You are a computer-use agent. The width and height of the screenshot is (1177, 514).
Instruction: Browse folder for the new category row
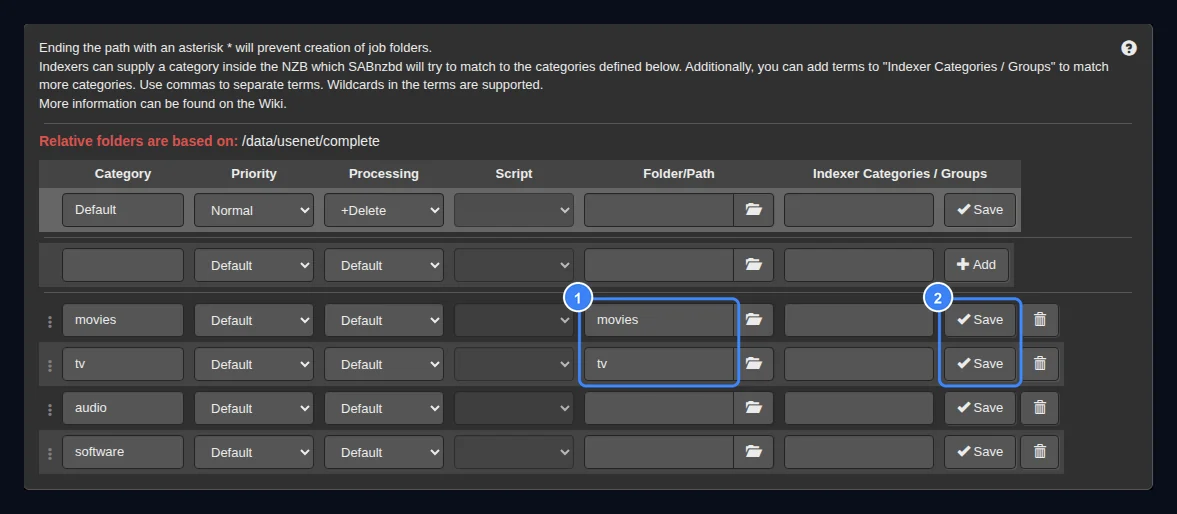[754, 265]
